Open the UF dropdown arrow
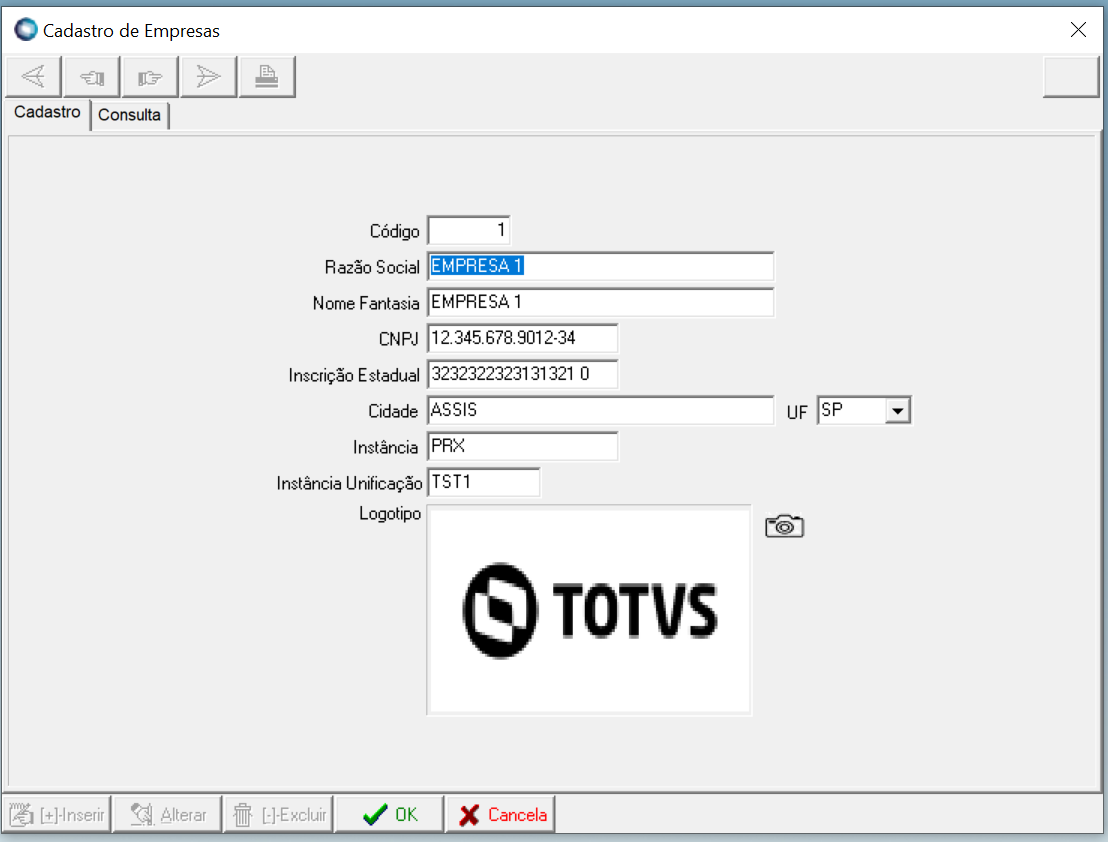This screenshot has height=842, width=1108. tap(897, 410)
